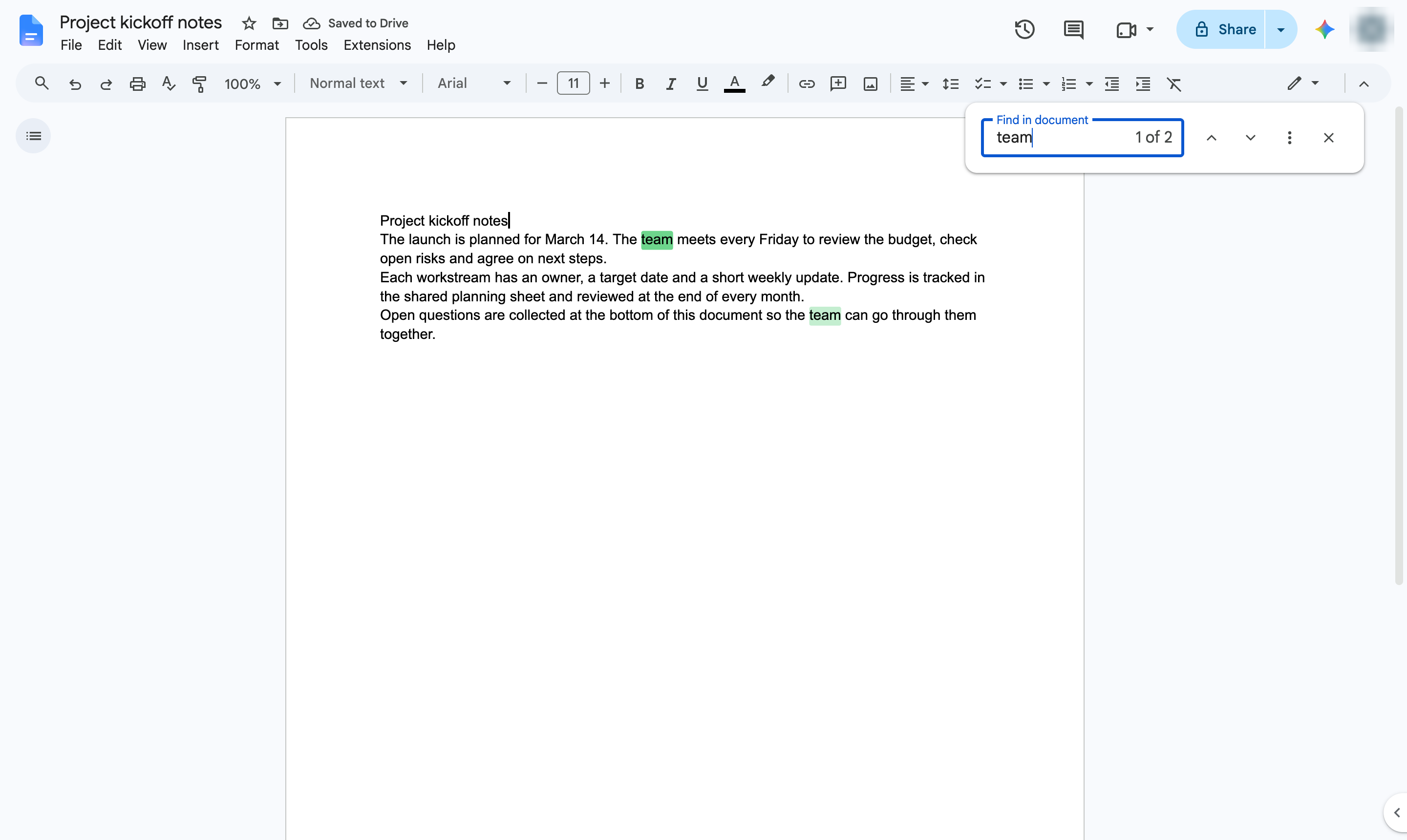Open the Extensions menu

coord(377,45)
